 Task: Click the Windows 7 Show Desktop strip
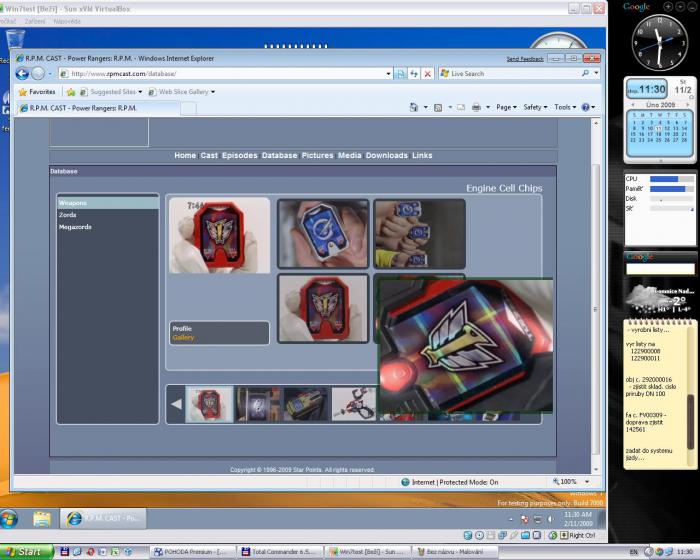[602, 519]
